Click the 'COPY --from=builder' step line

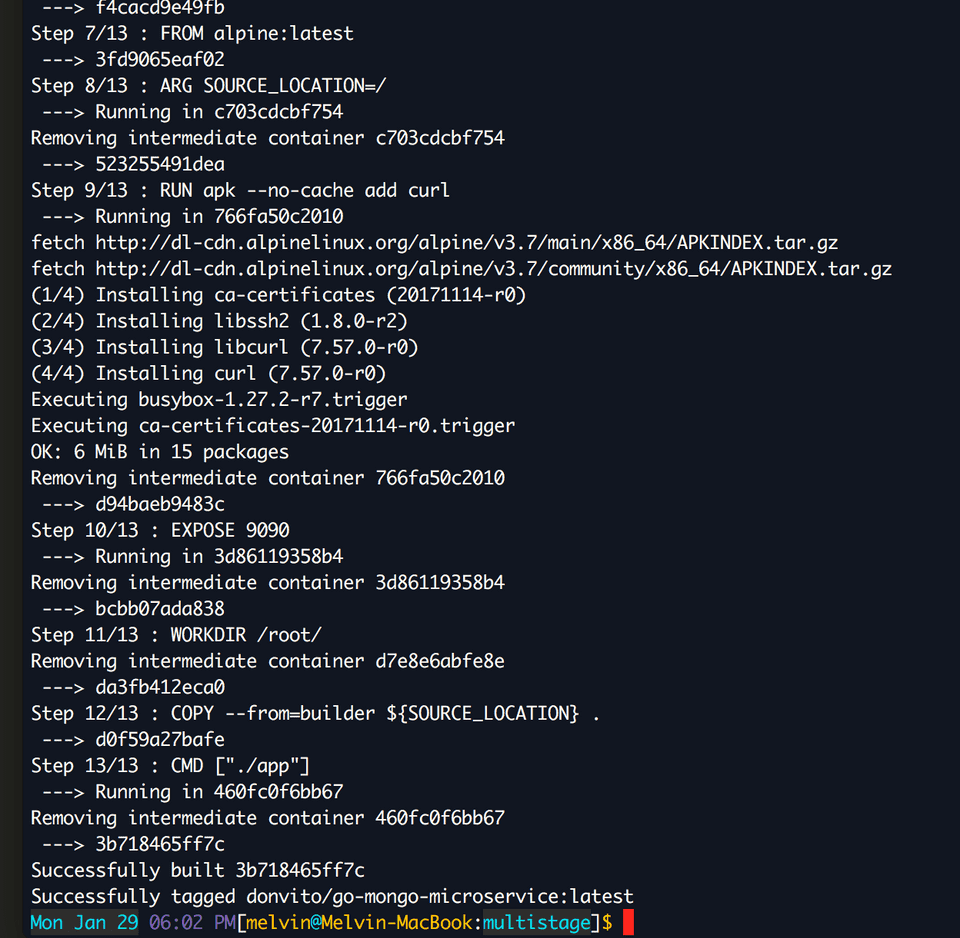click(315, 713)
